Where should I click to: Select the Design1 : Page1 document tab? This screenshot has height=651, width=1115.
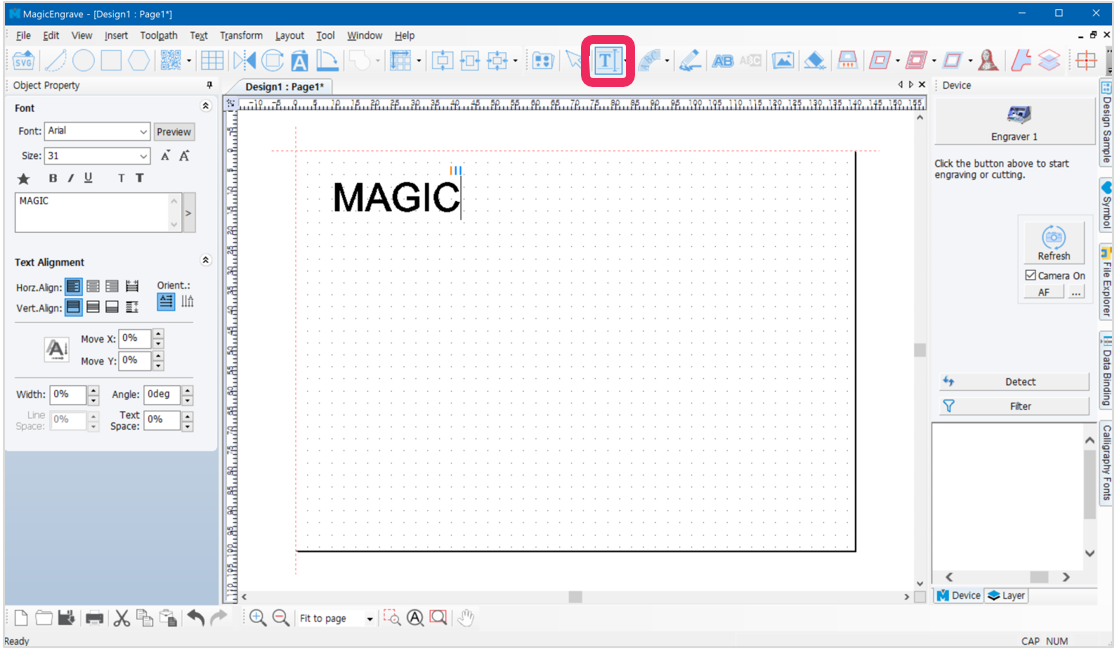(x=284, y=86)
